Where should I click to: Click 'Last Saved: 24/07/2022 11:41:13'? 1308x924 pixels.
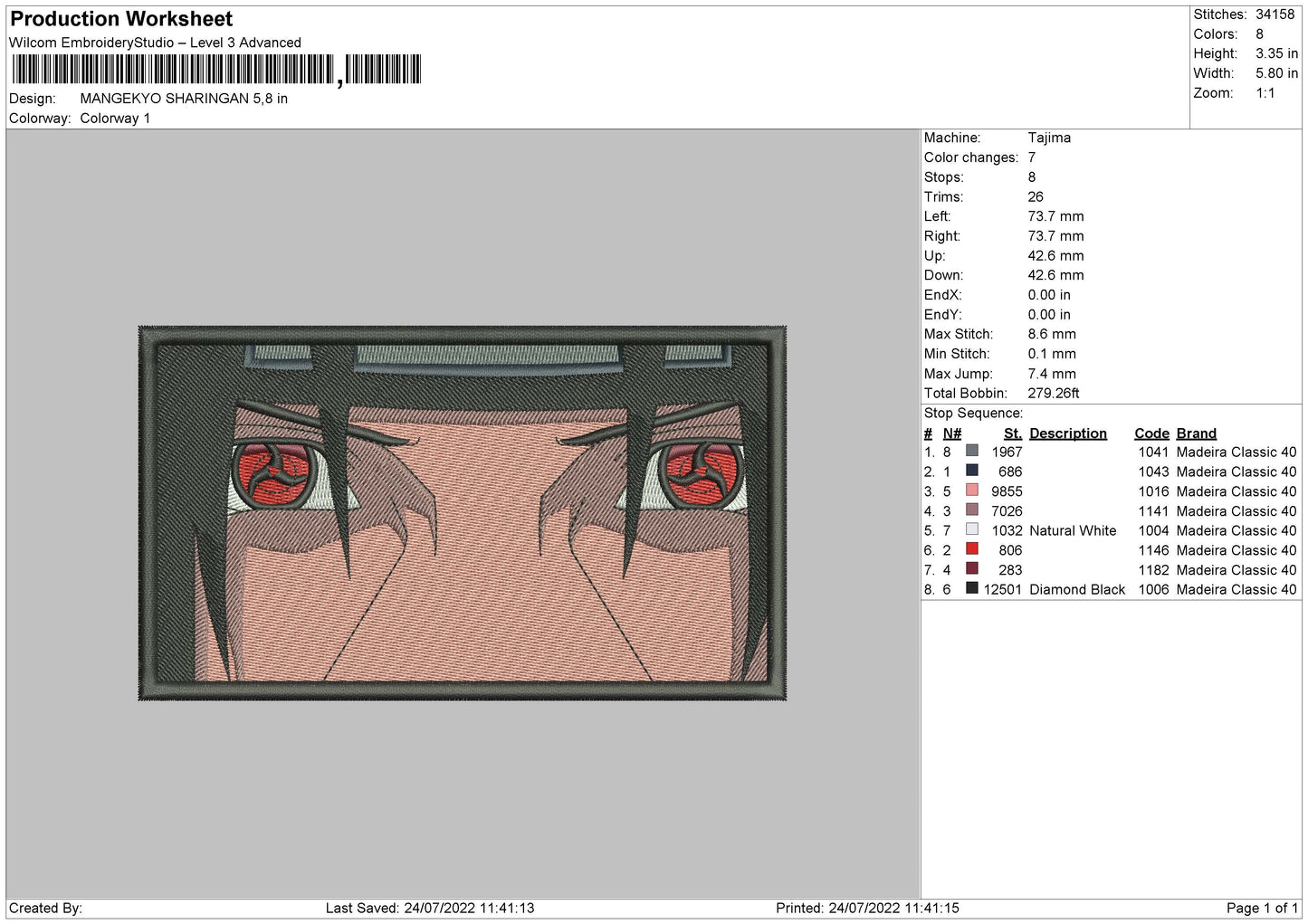430,909
